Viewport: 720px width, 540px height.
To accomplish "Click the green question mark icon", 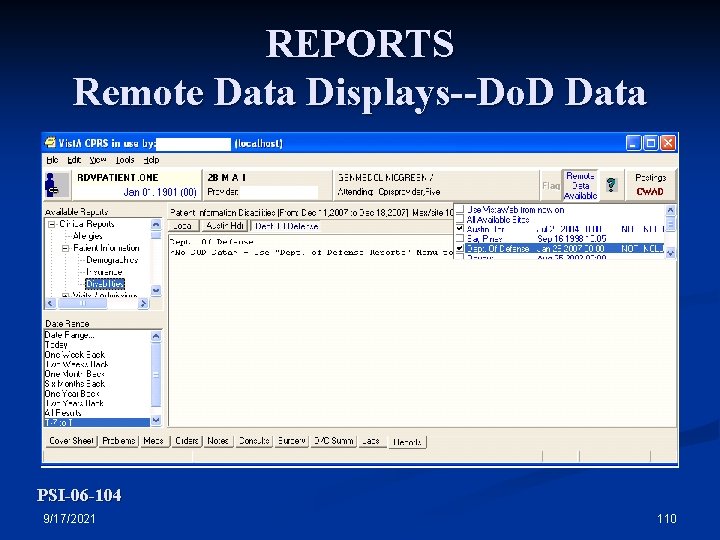I will tap(611, 185).
